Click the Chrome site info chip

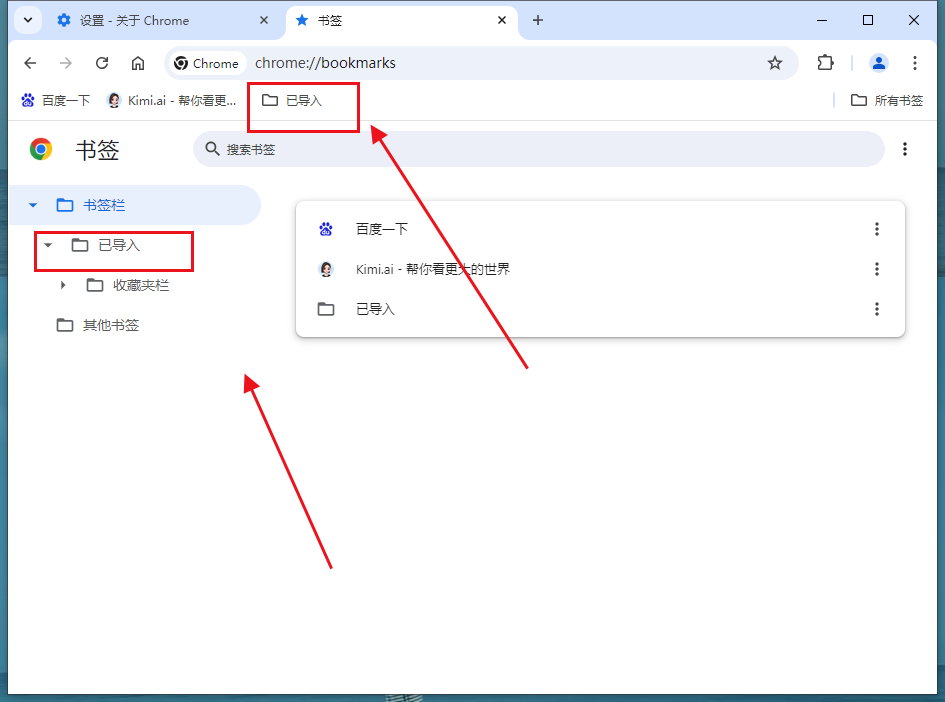207,63
